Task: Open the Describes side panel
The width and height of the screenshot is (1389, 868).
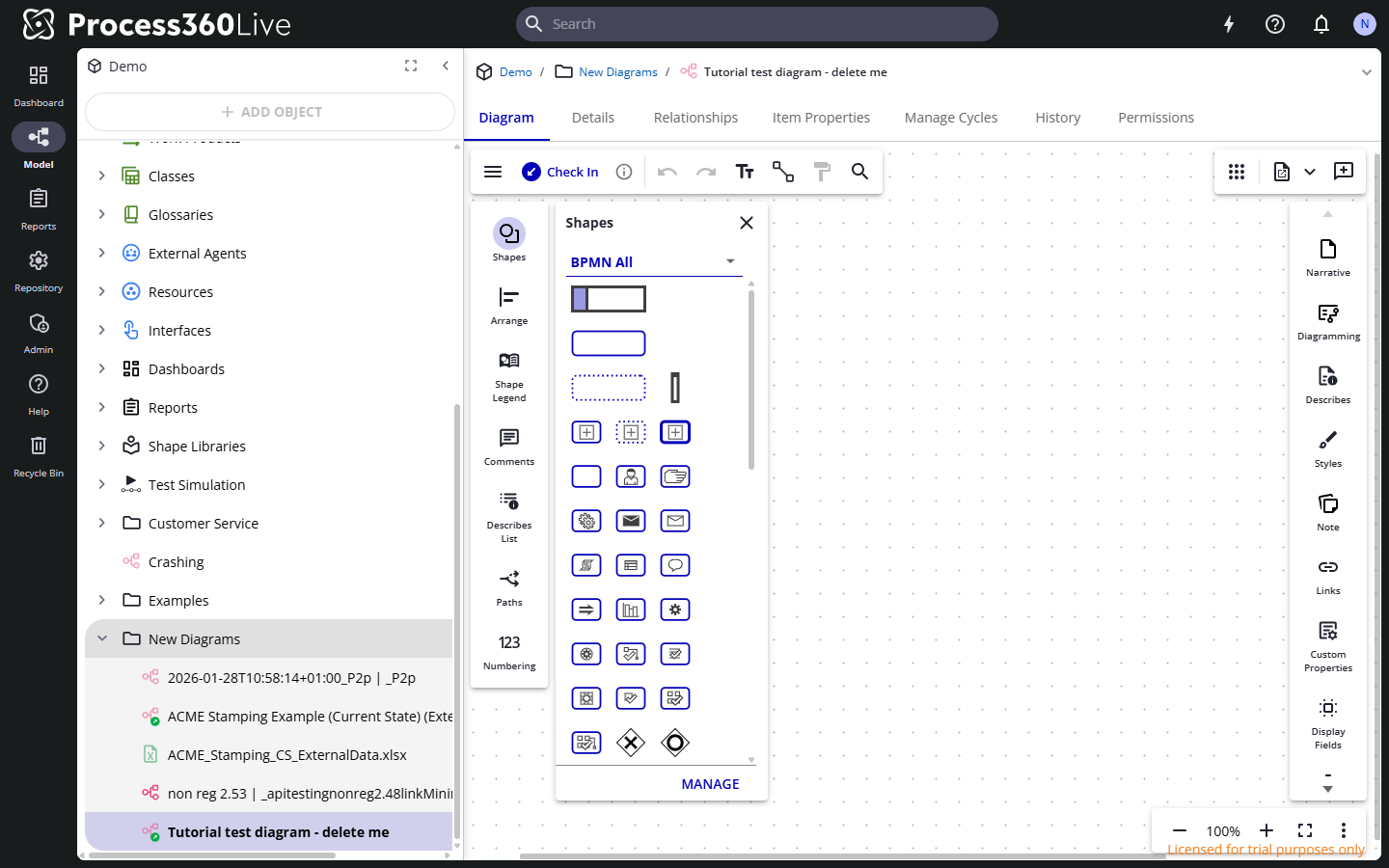Action: (x=1328, y=385)
